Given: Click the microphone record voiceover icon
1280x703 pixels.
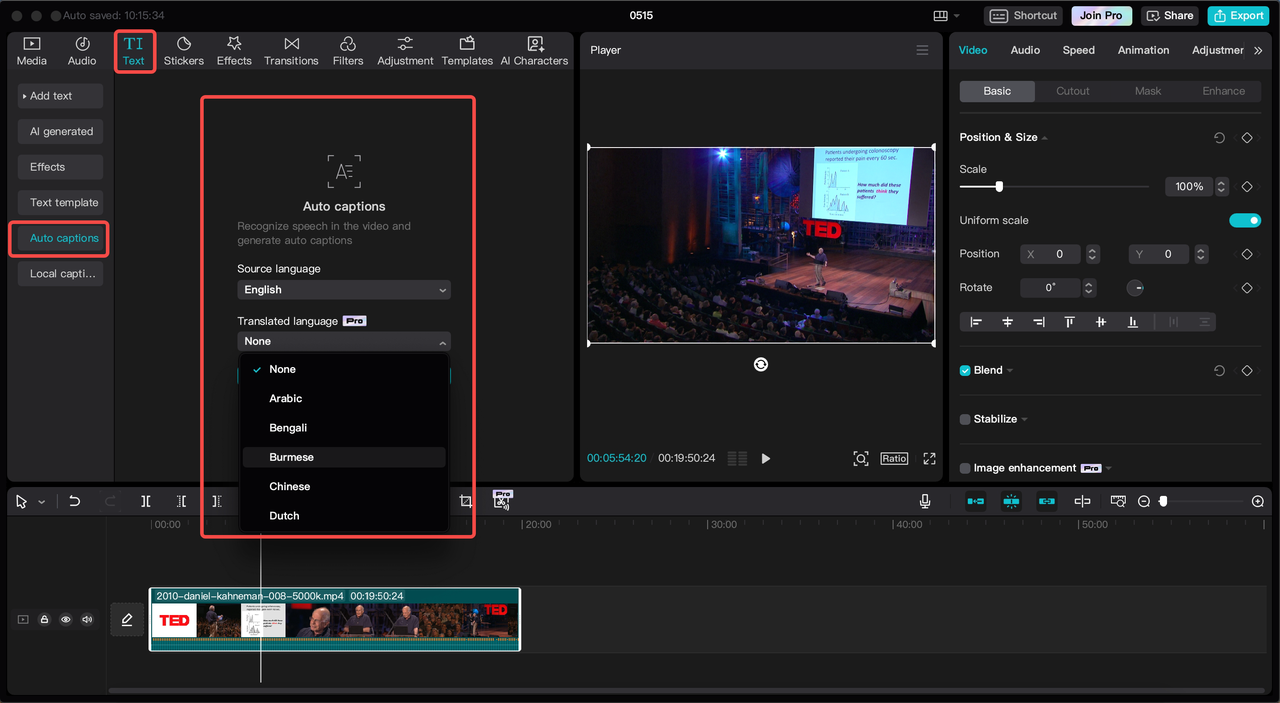Looking at the screenshot, I should coord(925,501).
